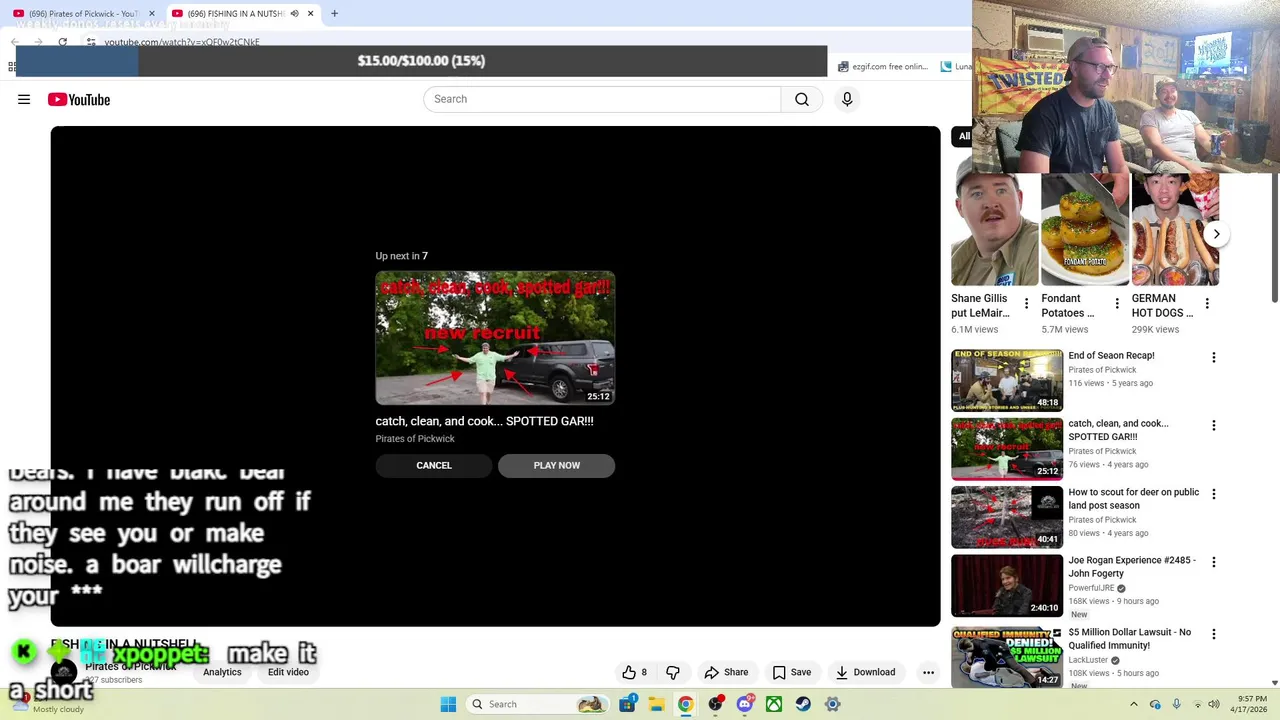The width and height of the screenshot is (1280, 720).
Task: Close the Pirates of Pickwick tab
Action: [152, 13]
